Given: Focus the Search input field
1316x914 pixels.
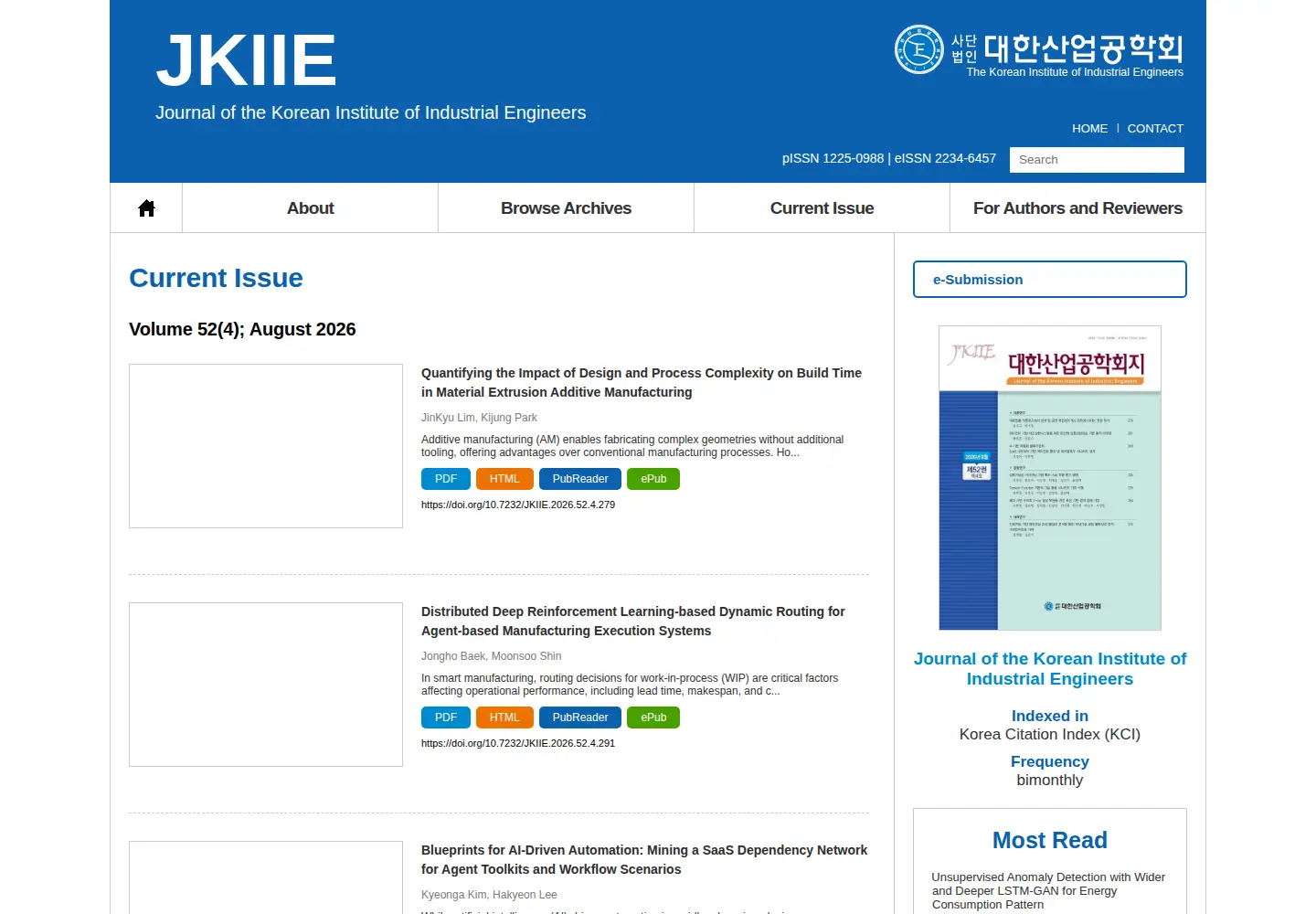Looking at the screenshot, I should click(x=1097, y=160).
